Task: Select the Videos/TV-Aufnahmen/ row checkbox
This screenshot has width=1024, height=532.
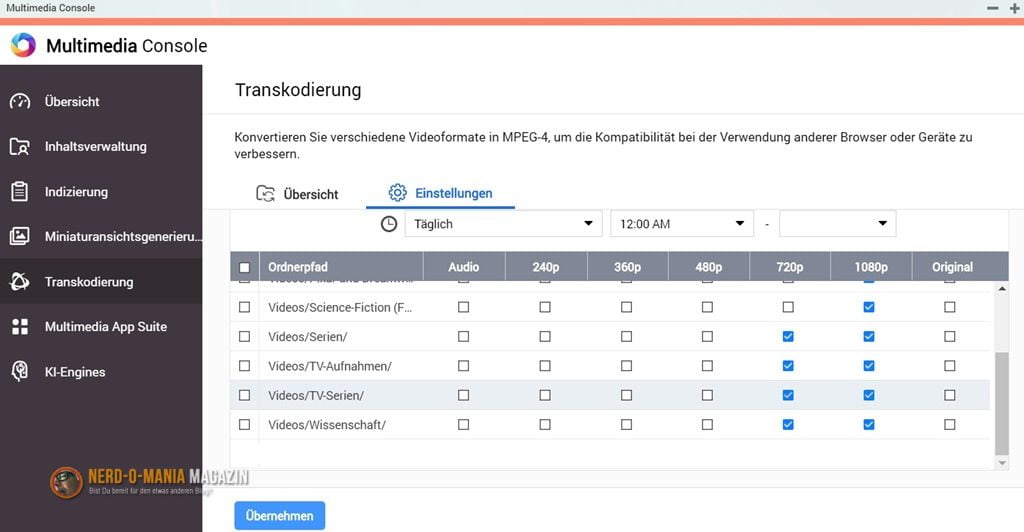Action: pyautogui.click(x=244, y=366)
